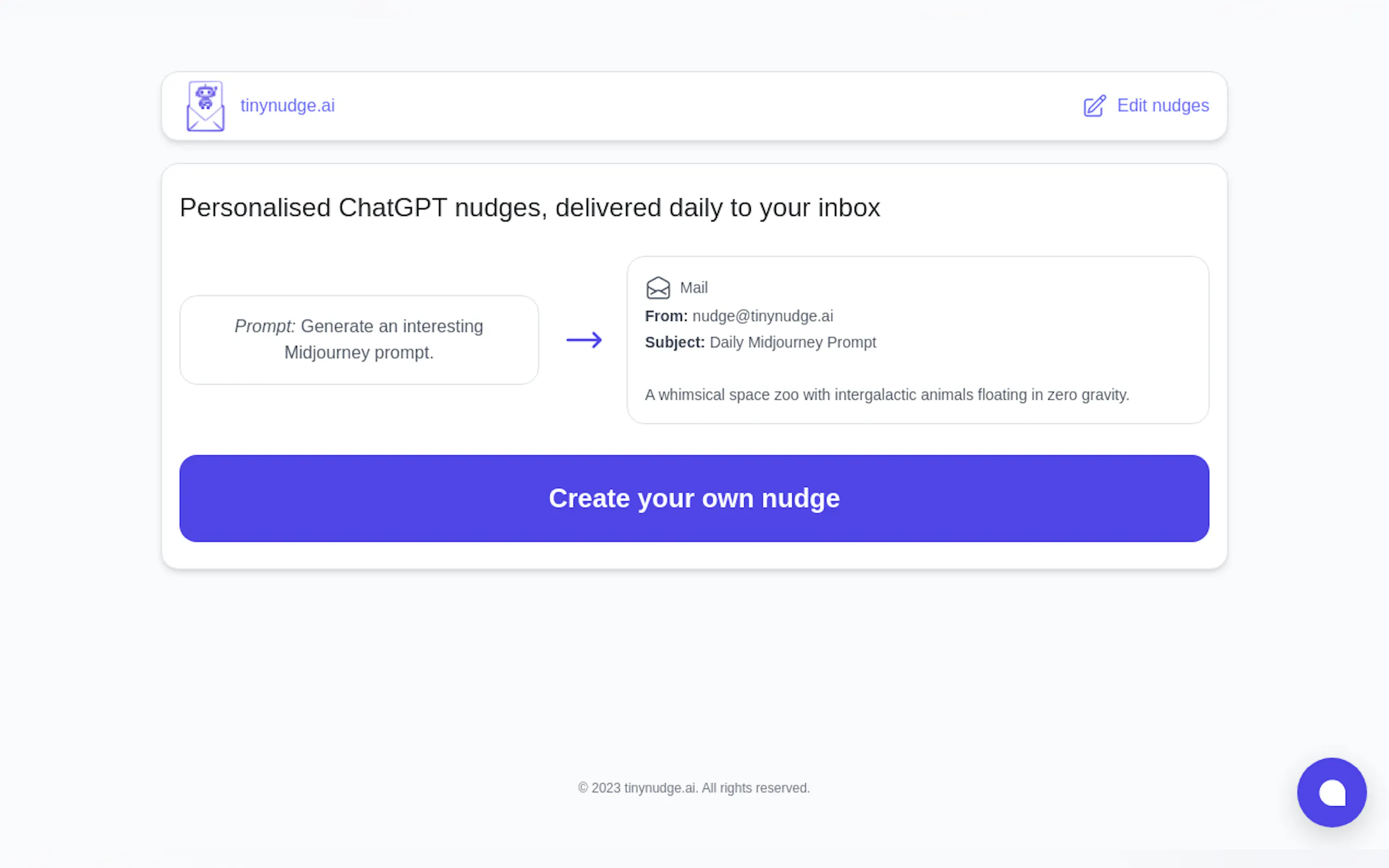Click the whimsical space zoo email body

point(886,395)
